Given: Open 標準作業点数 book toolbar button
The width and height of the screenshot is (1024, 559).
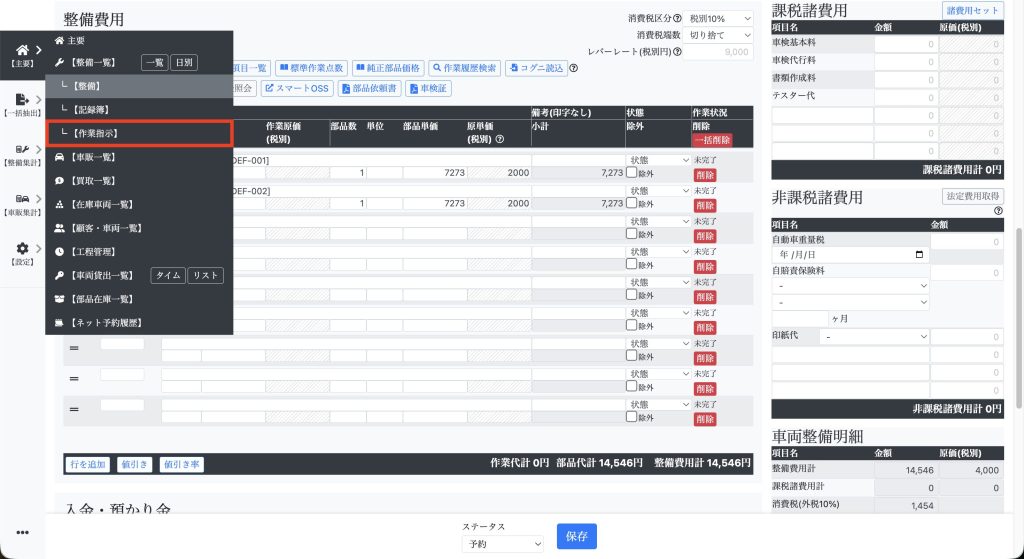Looking at the screenshot, I should [x=311, y=68].
